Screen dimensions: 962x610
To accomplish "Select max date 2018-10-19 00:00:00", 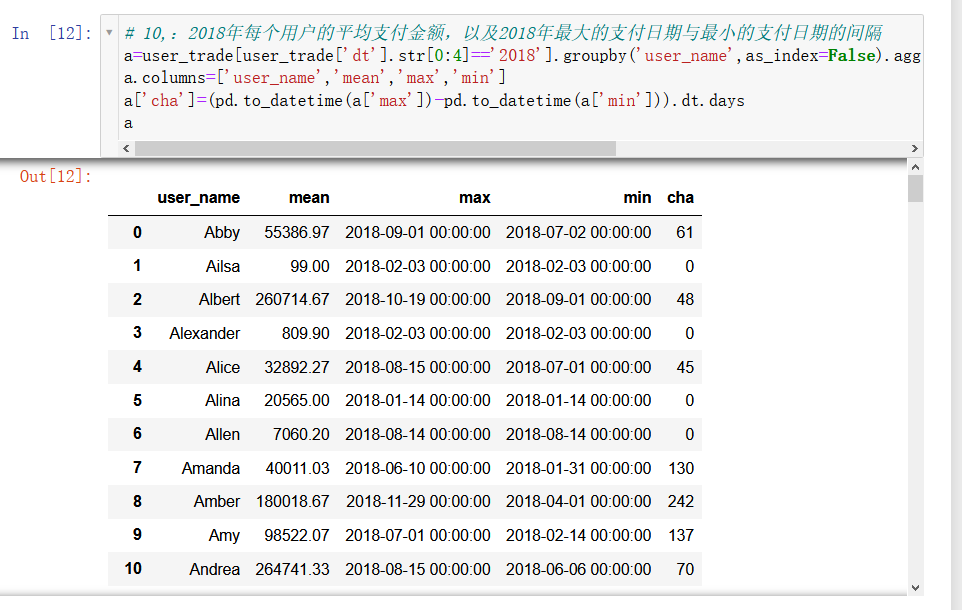I will point(418,299).
